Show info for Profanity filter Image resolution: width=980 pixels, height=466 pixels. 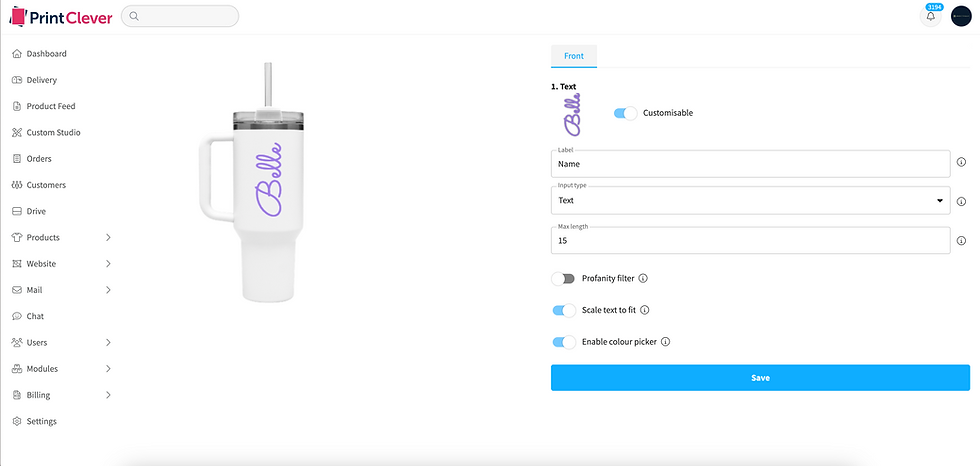click(x=643, y=278)
